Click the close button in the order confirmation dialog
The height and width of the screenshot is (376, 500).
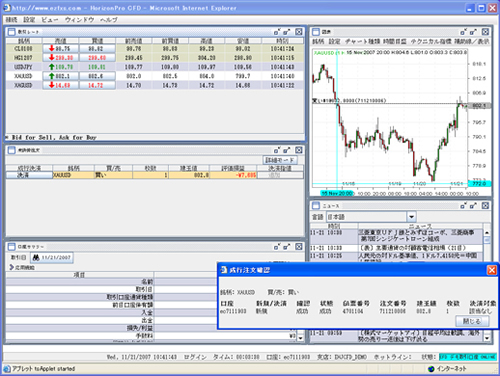(x=472, y=321)
